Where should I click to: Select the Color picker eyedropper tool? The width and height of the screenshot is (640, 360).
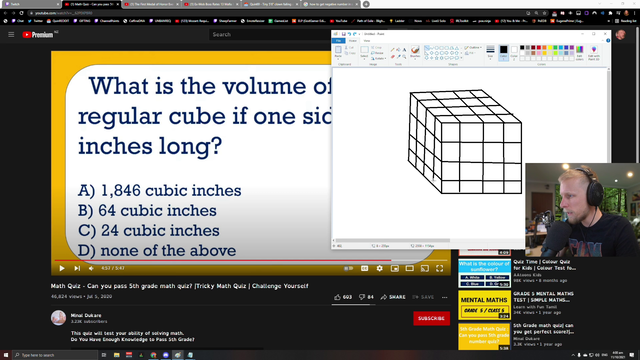(x=398, y=57)
